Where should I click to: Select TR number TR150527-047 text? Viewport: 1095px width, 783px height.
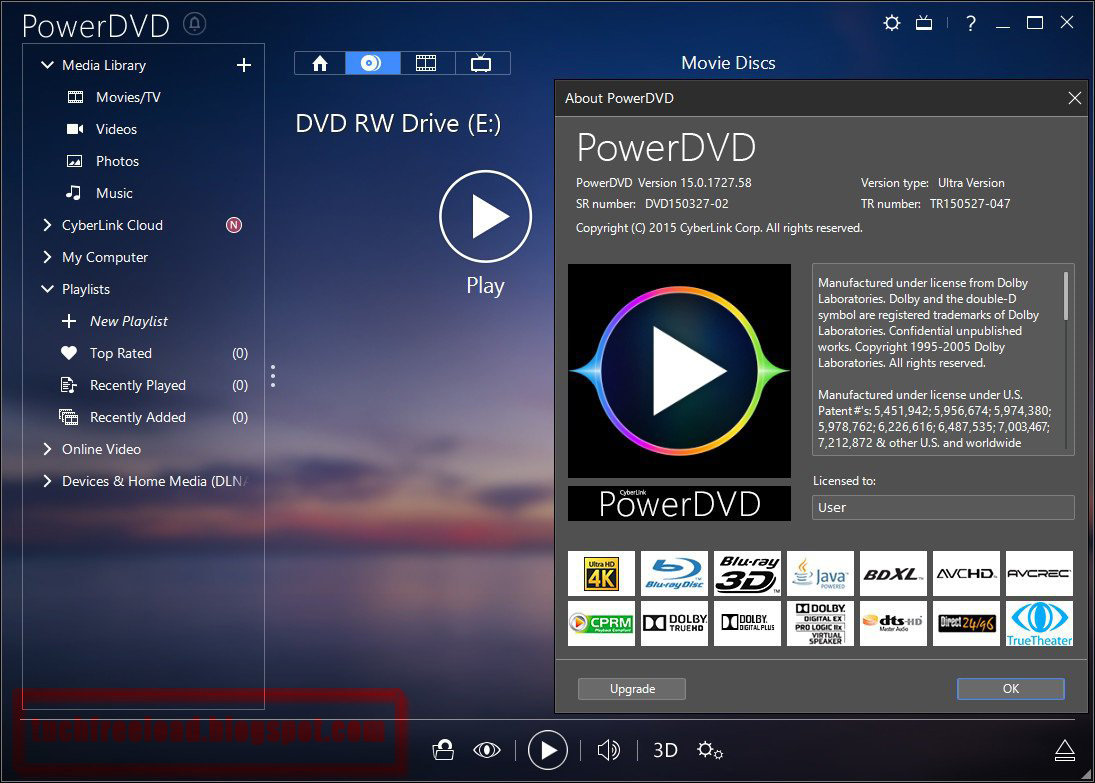point(970,204)
